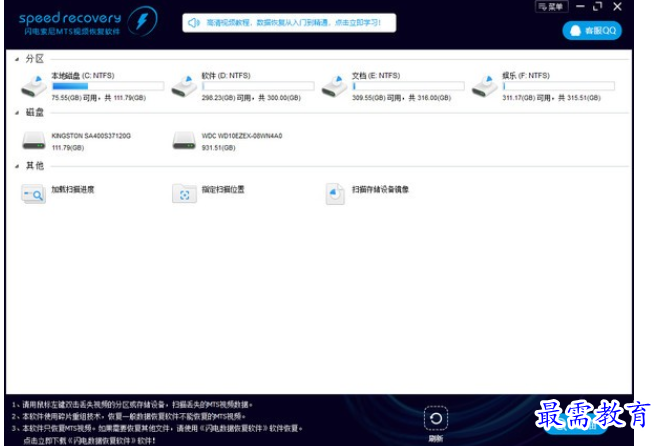The image size is (659, 446).
Task: Click the 软件 (D: NTFS) label
Action: pos(226,76)
